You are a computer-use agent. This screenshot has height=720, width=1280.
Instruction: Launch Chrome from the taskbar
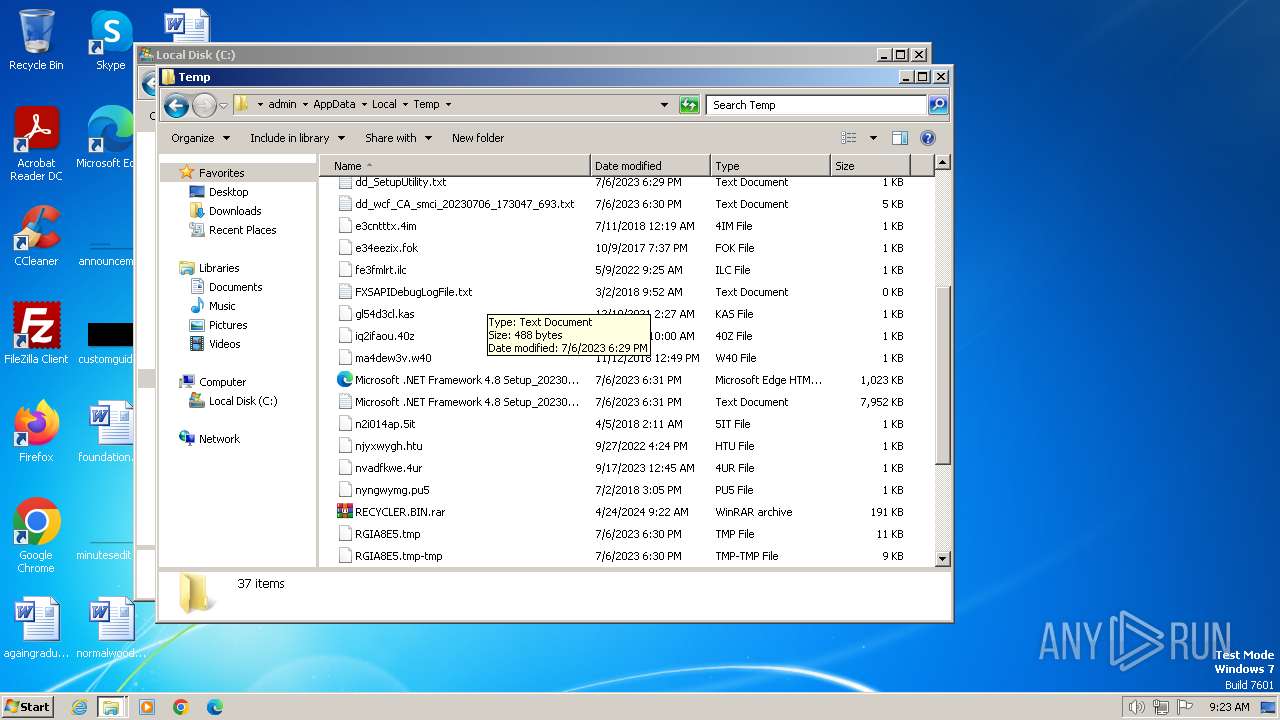pos(181,707)
